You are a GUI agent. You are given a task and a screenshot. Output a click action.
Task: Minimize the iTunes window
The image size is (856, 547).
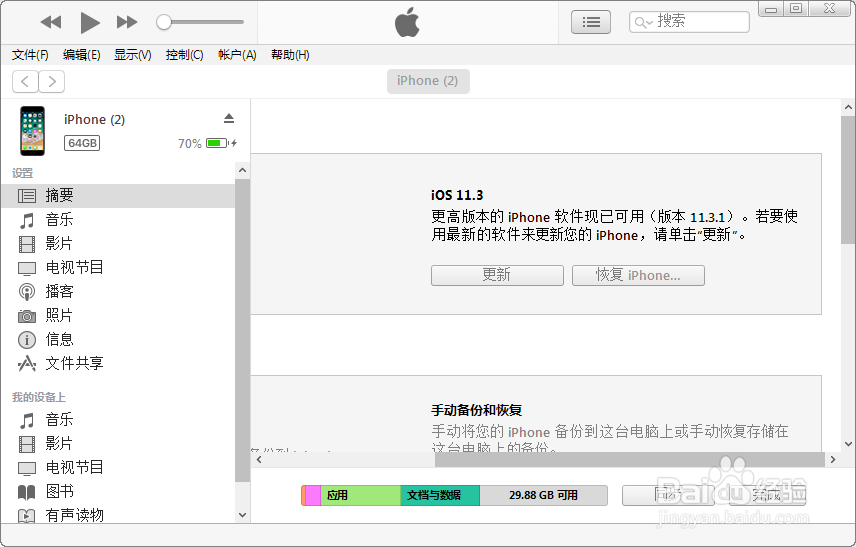coord(771,9)
